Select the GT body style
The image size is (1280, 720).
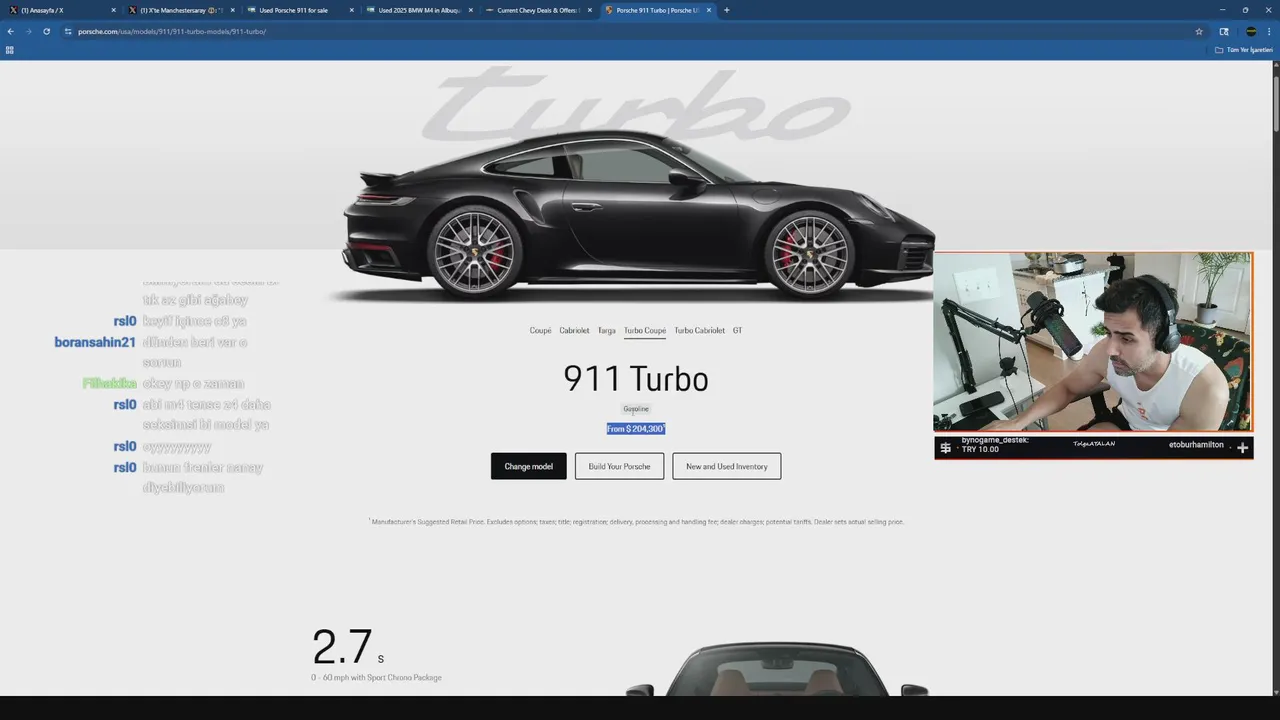(x=737, y=330)
